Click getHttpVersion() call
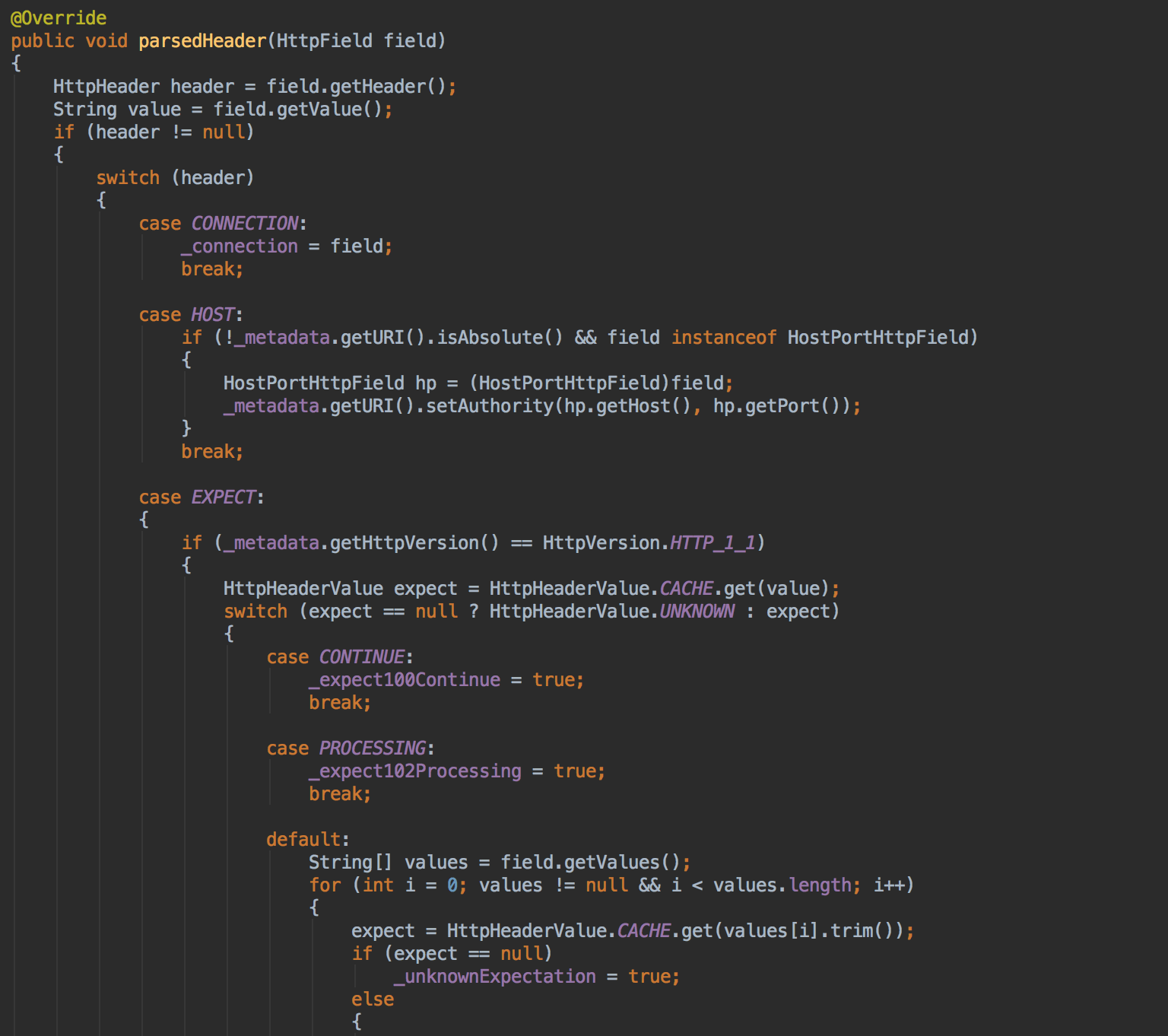The width and height of the screenshot is (1168, 1036). point(414,542)
